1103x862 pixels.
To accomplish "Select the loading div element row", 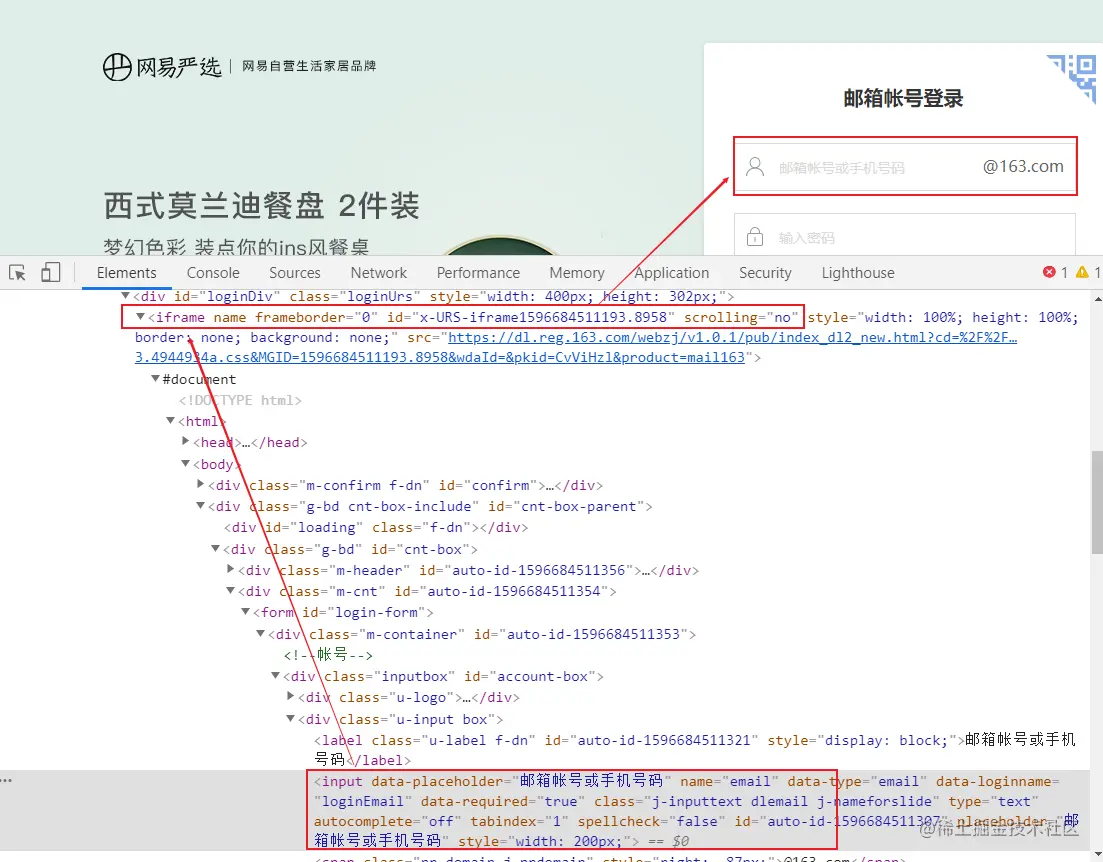I will pos(376,528).
